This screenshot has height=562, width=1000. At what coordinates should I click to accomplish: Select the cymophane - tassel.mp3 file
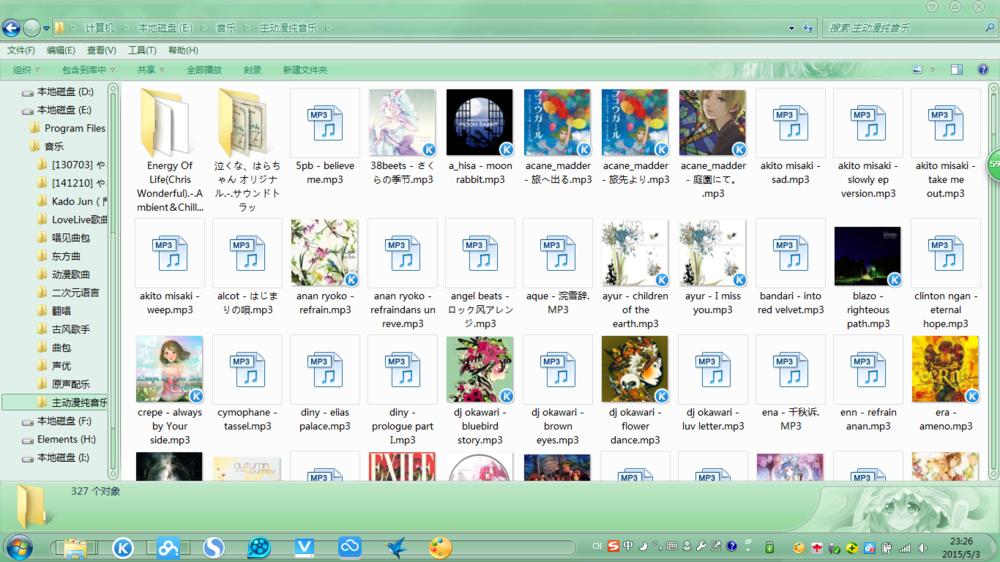coord(247,385)
